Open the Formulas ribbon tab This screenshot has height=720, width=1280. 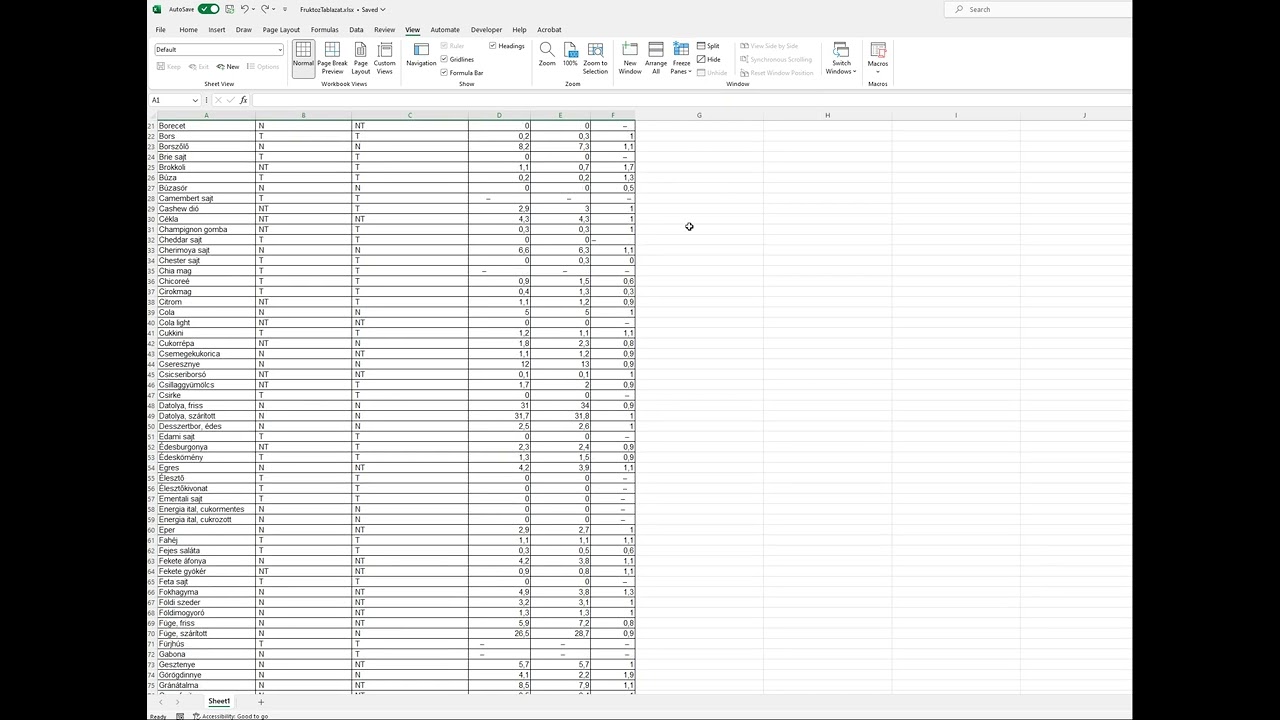(x=324, y=30)
